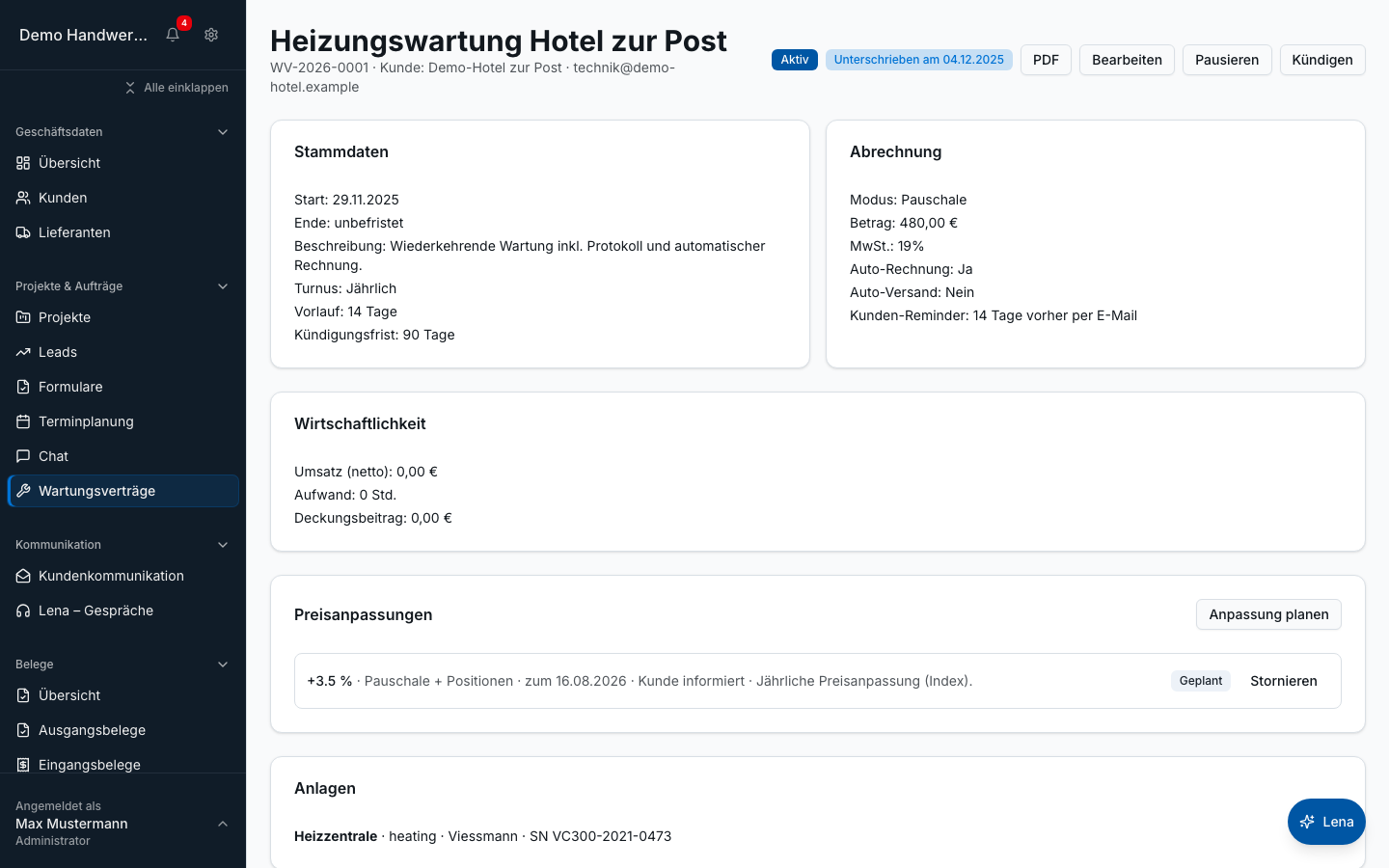Click the Lieferanten truck icon
The image size is (1389, 868).
[x=23, y=232]
